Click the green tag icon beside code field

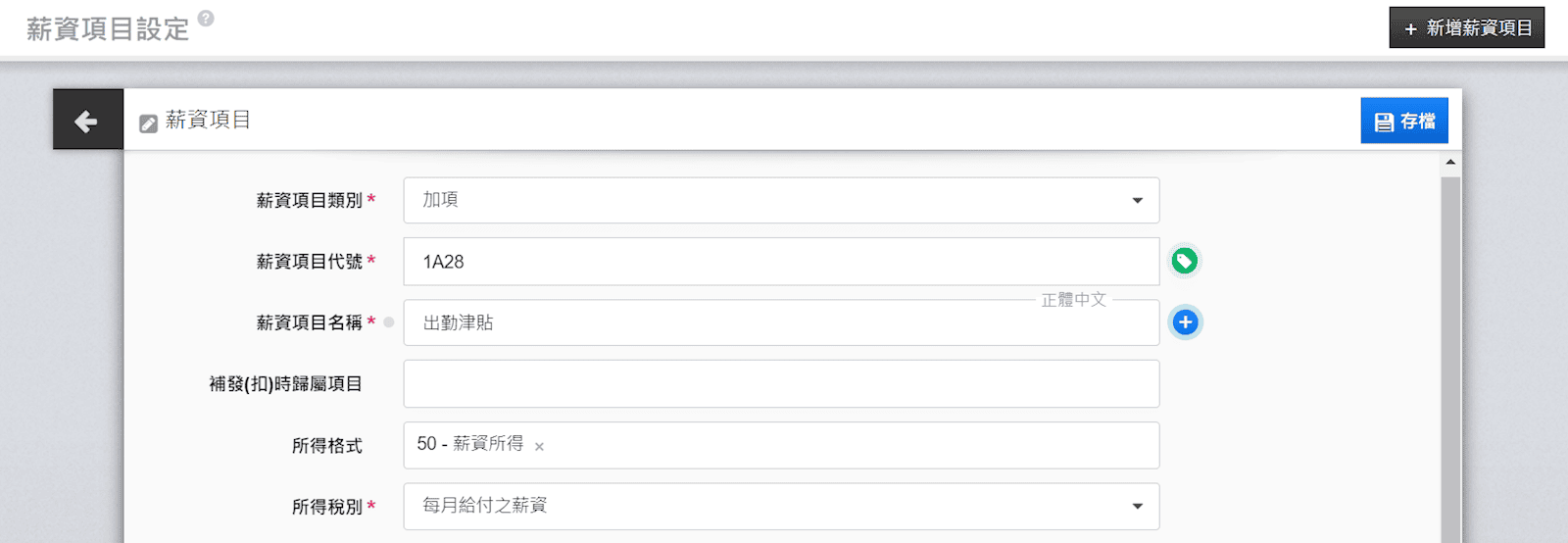point(1185,261)
